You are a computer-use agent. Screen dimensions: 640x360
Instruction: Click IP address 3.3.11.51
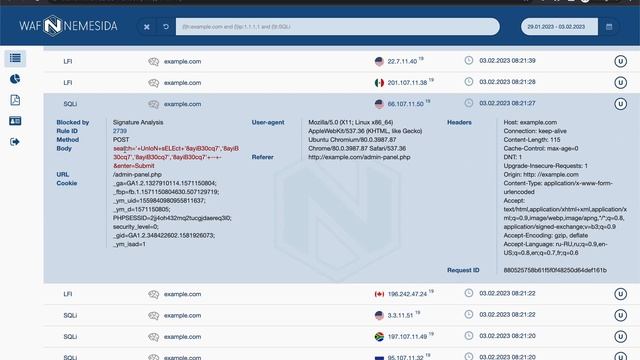[x=400, y=316]
